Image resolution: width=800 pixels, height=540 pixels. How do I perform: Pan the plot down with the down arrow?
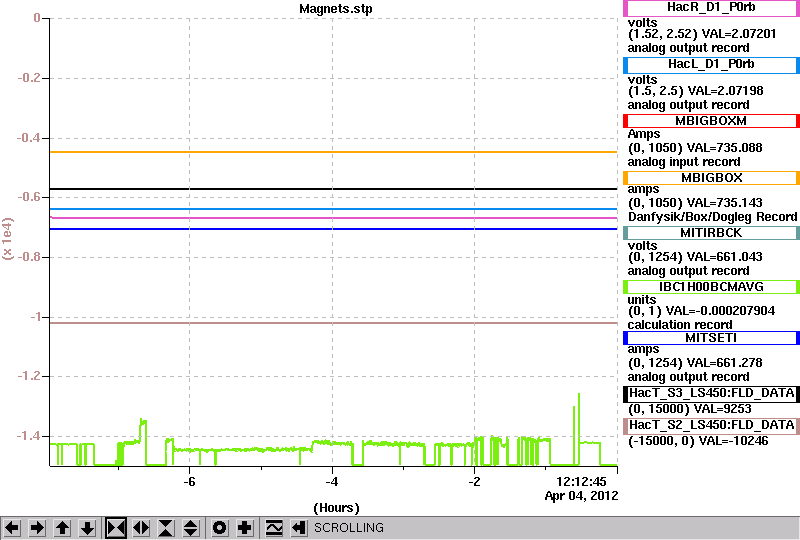[87, 528]
